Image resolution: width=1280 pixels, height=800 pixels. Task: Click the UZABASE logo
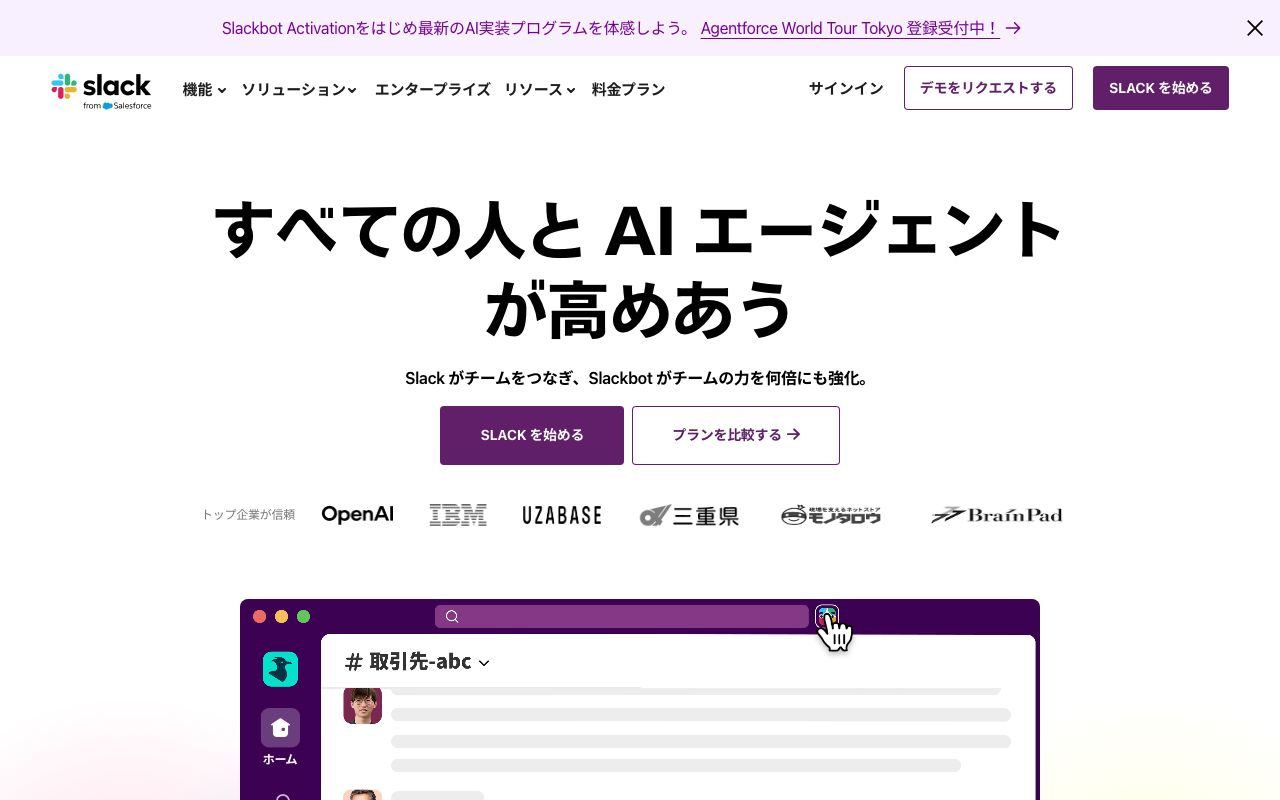(562, 515)
